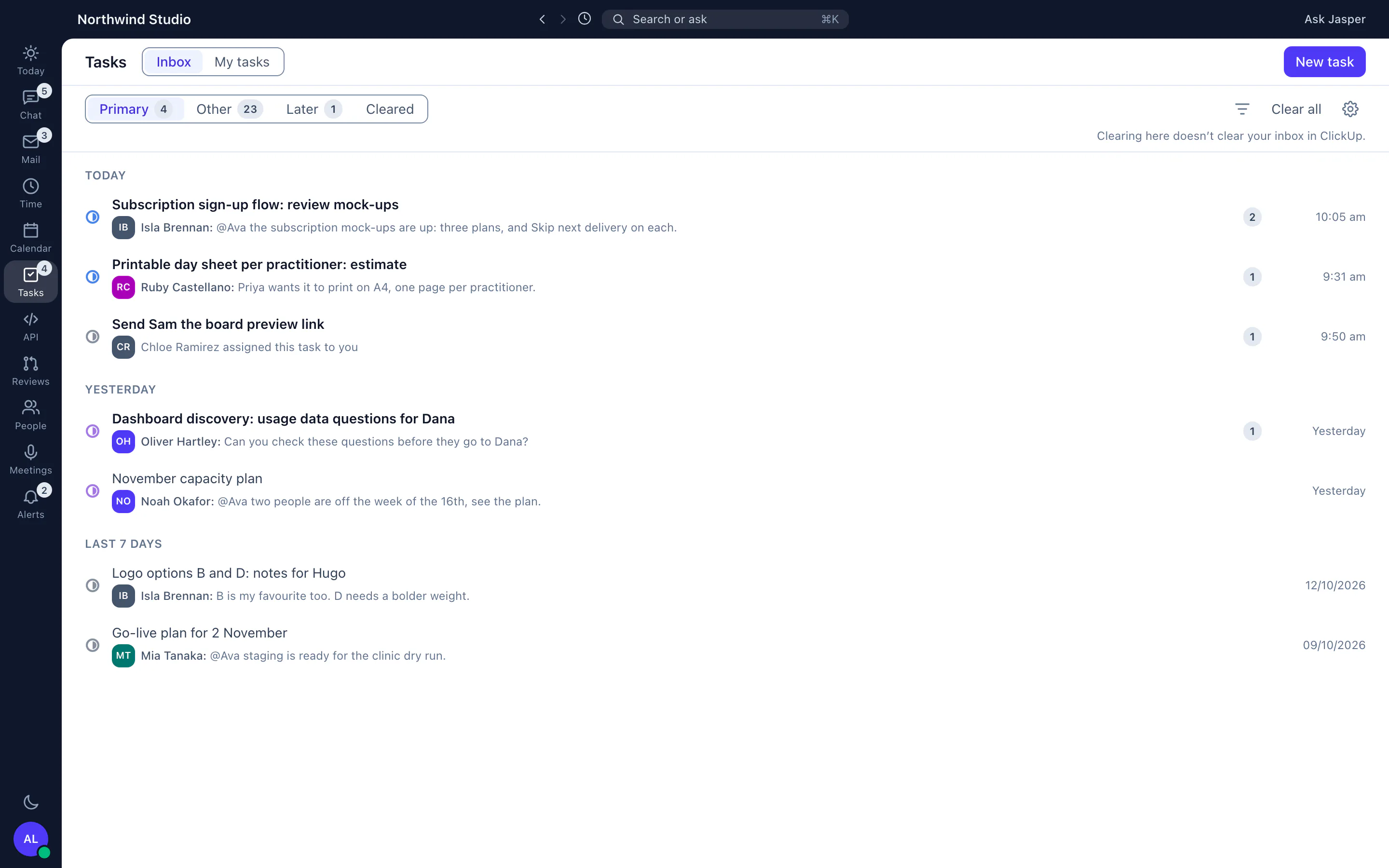Image resolution: width=1389 pixels, height=868 pixels.
Task: Switch to the Inbox tab
Action: (173, 62)
